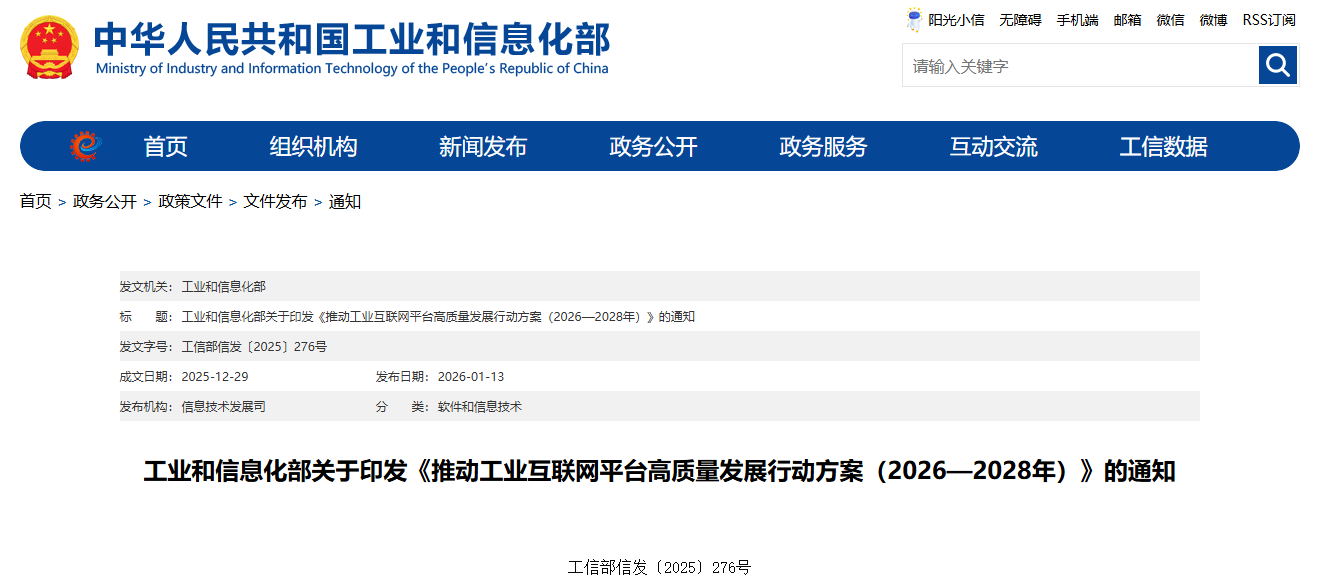This screenshot has height=587, width=1319.
Task: Open the 政务公开 menu
Action: pos(651,146)
